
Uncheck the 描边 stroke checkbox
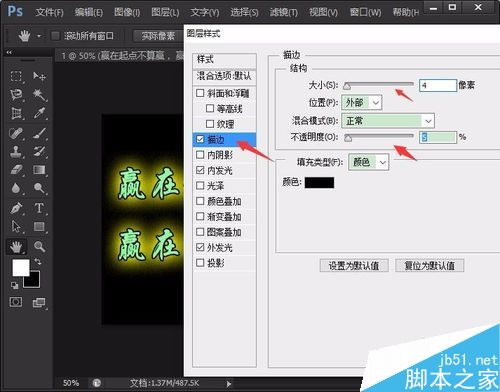tap(200, 139)
